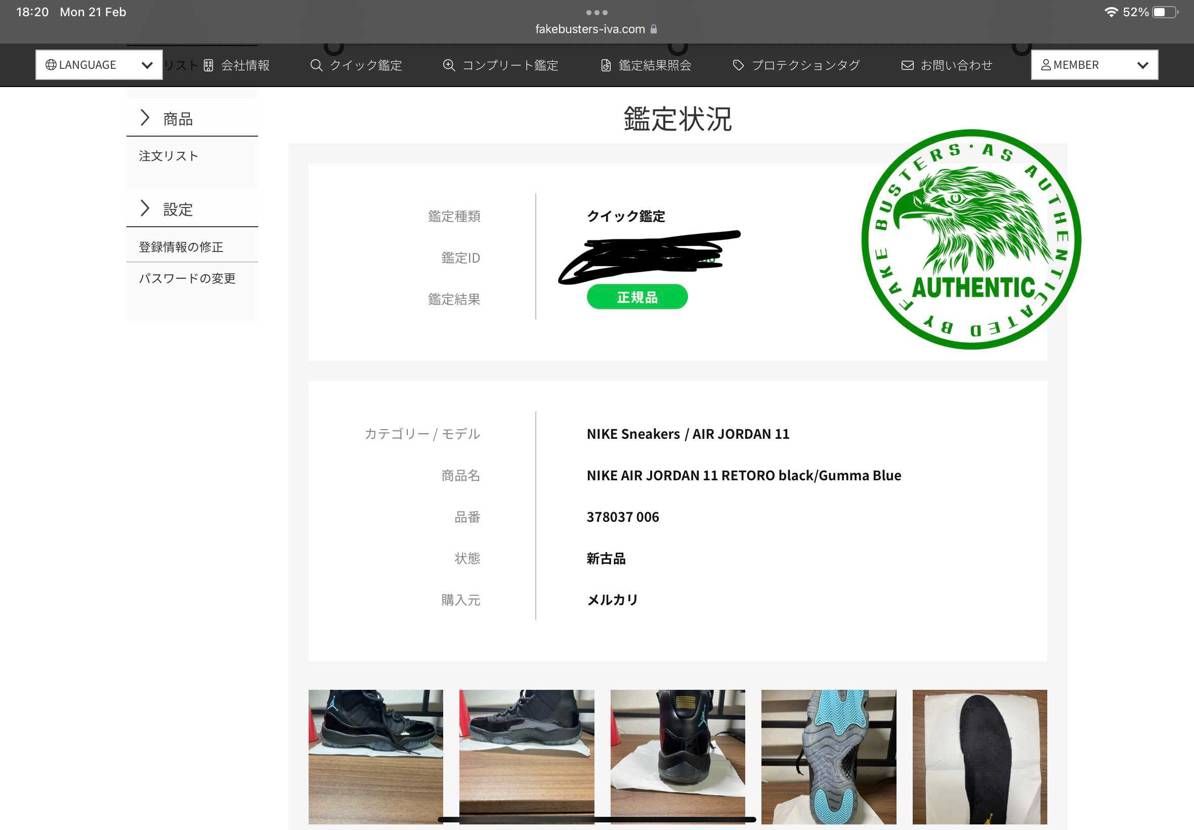
Task: Click the product name NIKE AIR JORDAN 11 RETORO
Action: coord(744,475)
